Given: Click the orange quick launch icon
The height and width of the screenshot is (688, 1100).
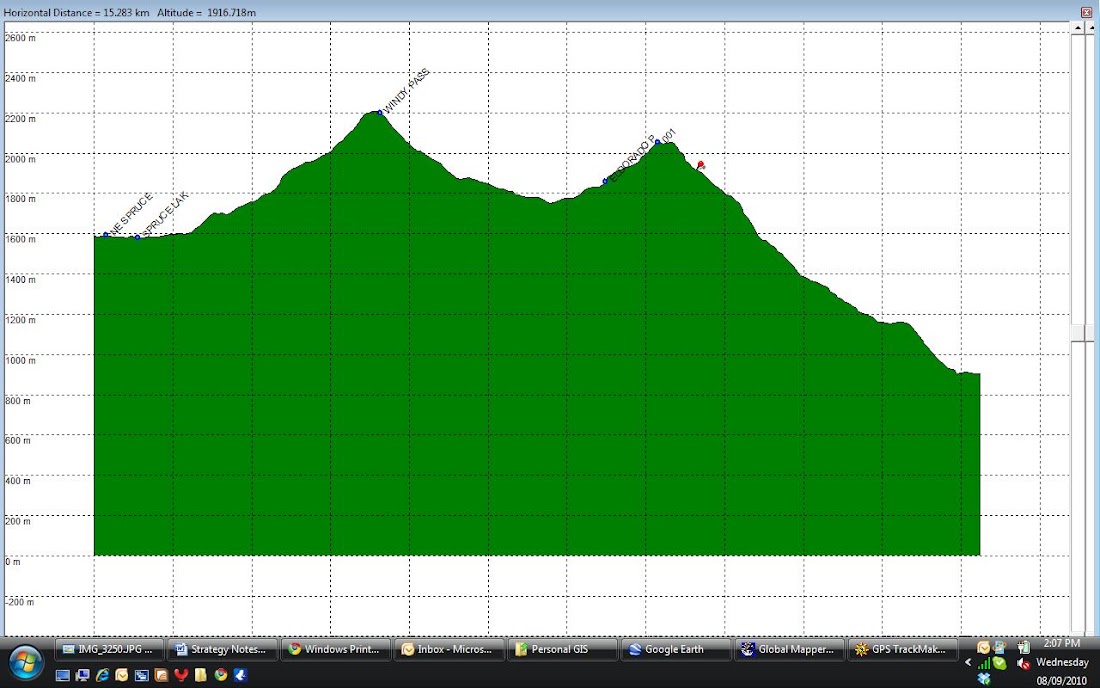Looking at the screenshot, I should tap(161, 675).
